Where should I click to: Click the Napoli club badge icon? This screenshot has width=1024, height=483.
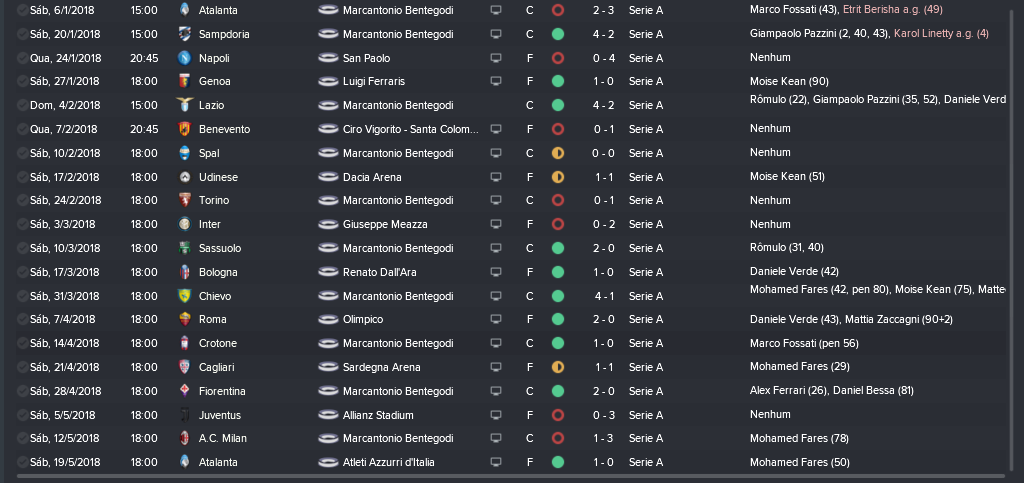pos(184,58)
